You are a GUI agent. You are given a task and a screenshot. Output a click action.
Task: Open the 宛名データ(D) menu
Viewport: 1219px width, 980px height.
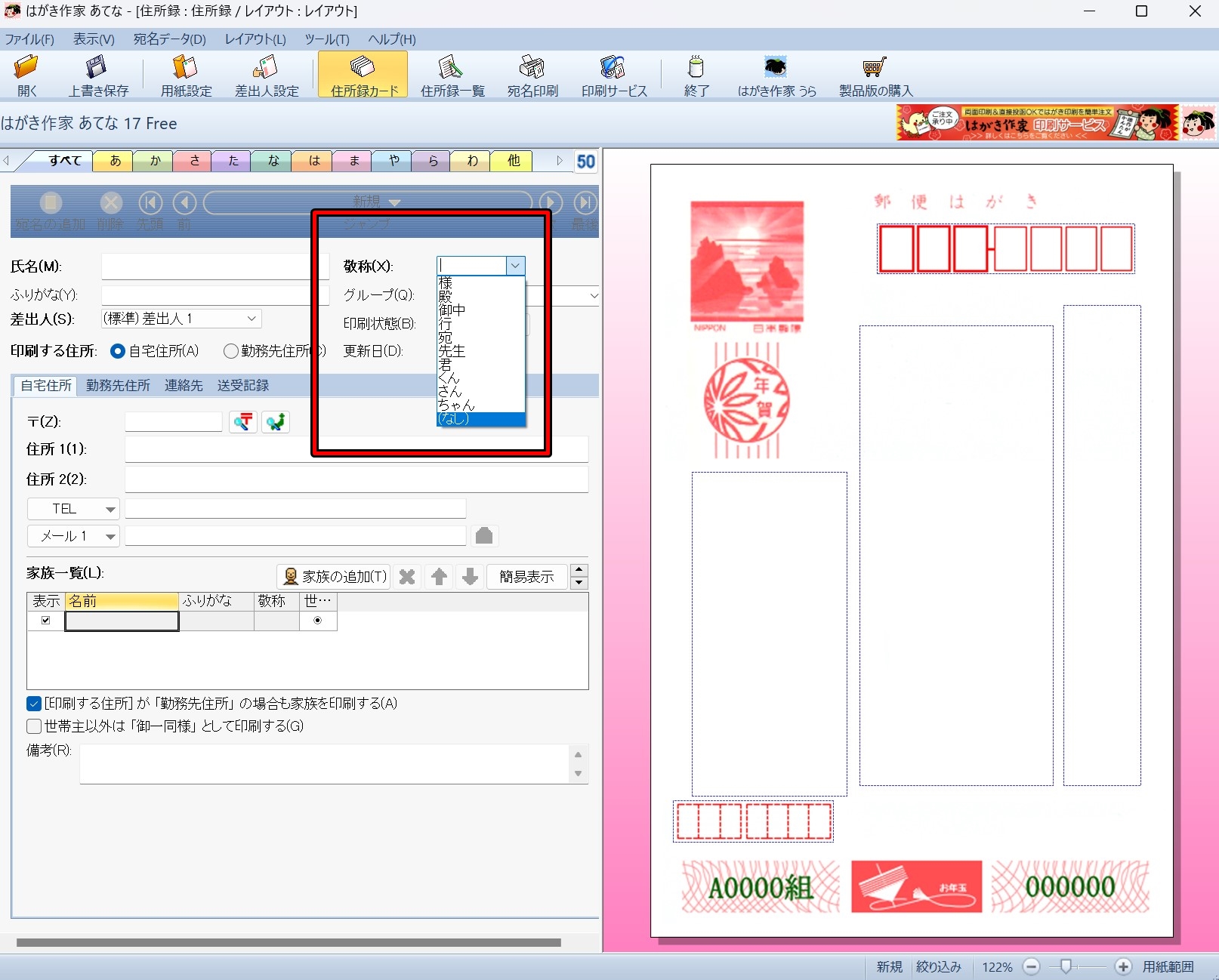click(169, 39)
